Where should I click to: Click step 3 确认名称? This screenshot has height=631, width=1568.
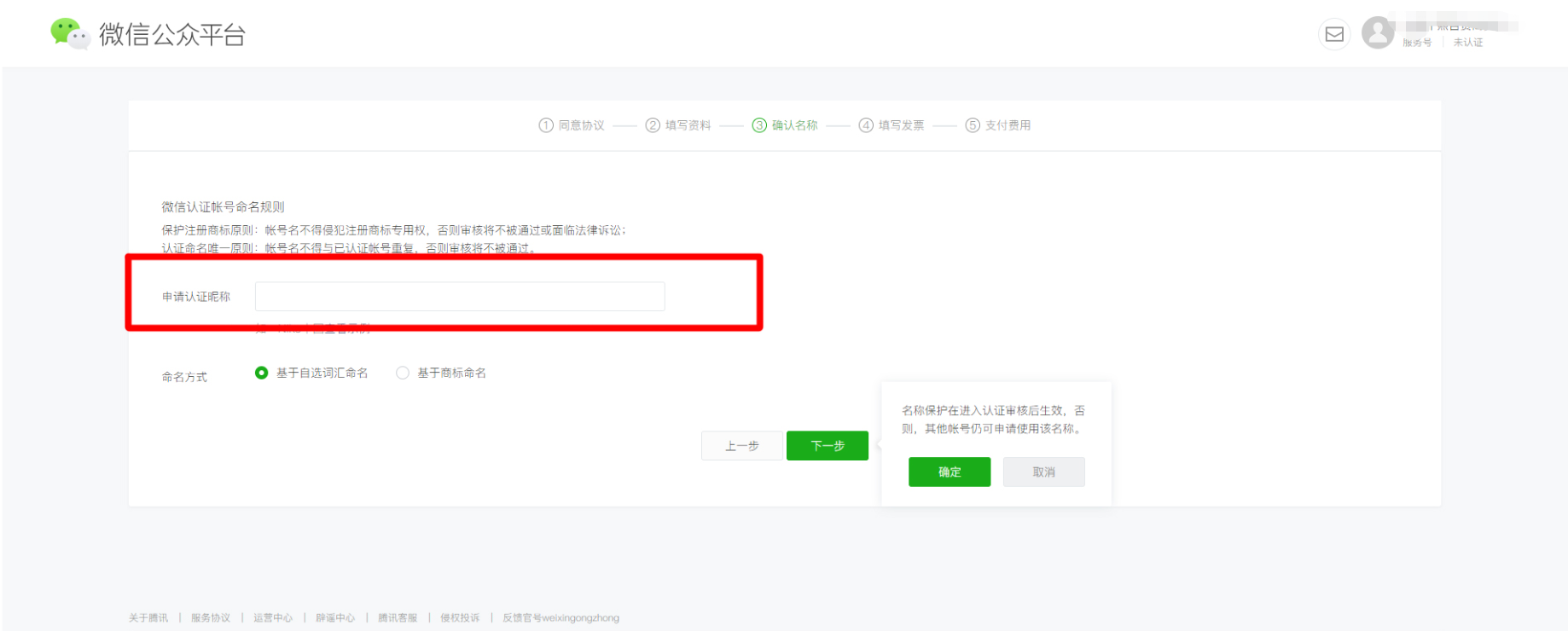click(785, 125)
